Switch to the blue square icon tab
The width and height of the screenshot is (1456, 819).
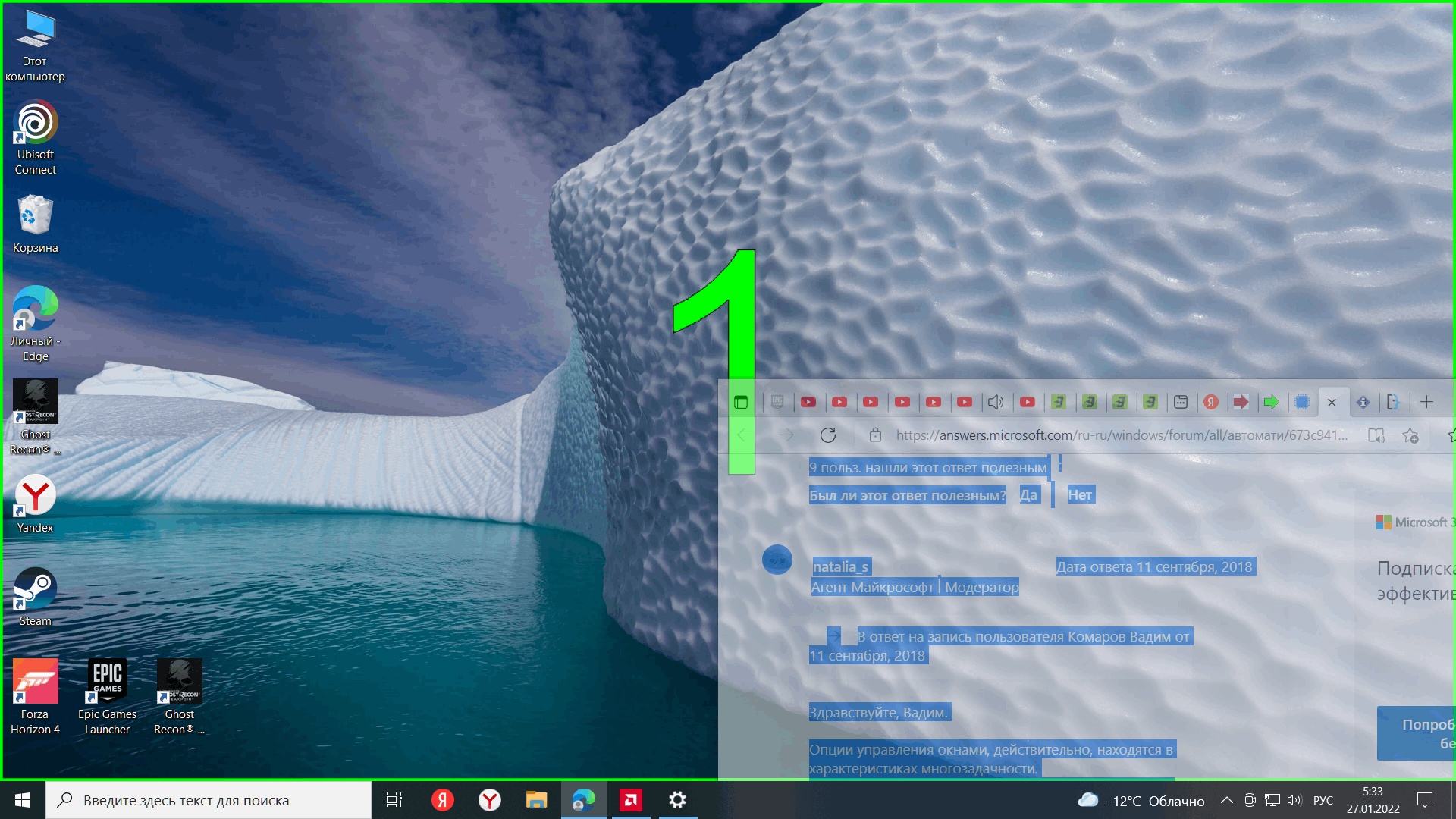click(x=1302, y=402)
